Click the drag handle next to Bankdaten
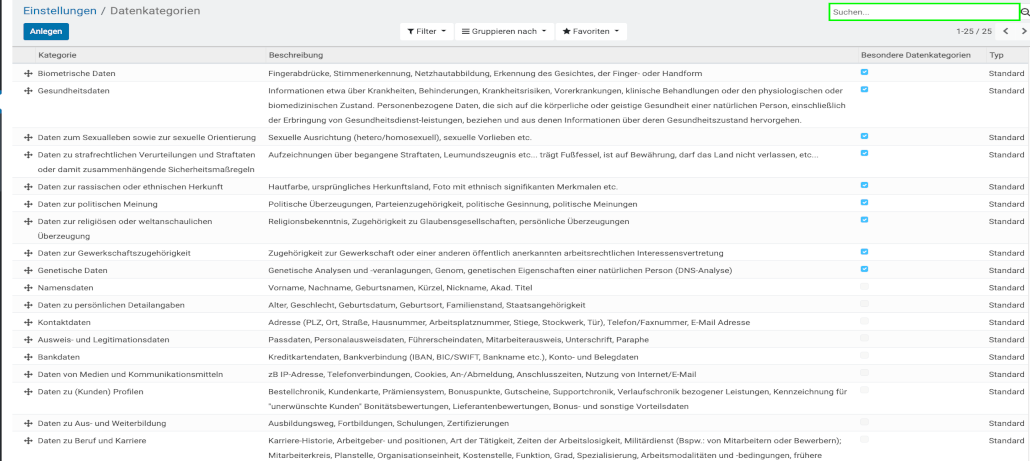Image resolution: width=1030 pixels, height=461 pixels. pos(28,356)
